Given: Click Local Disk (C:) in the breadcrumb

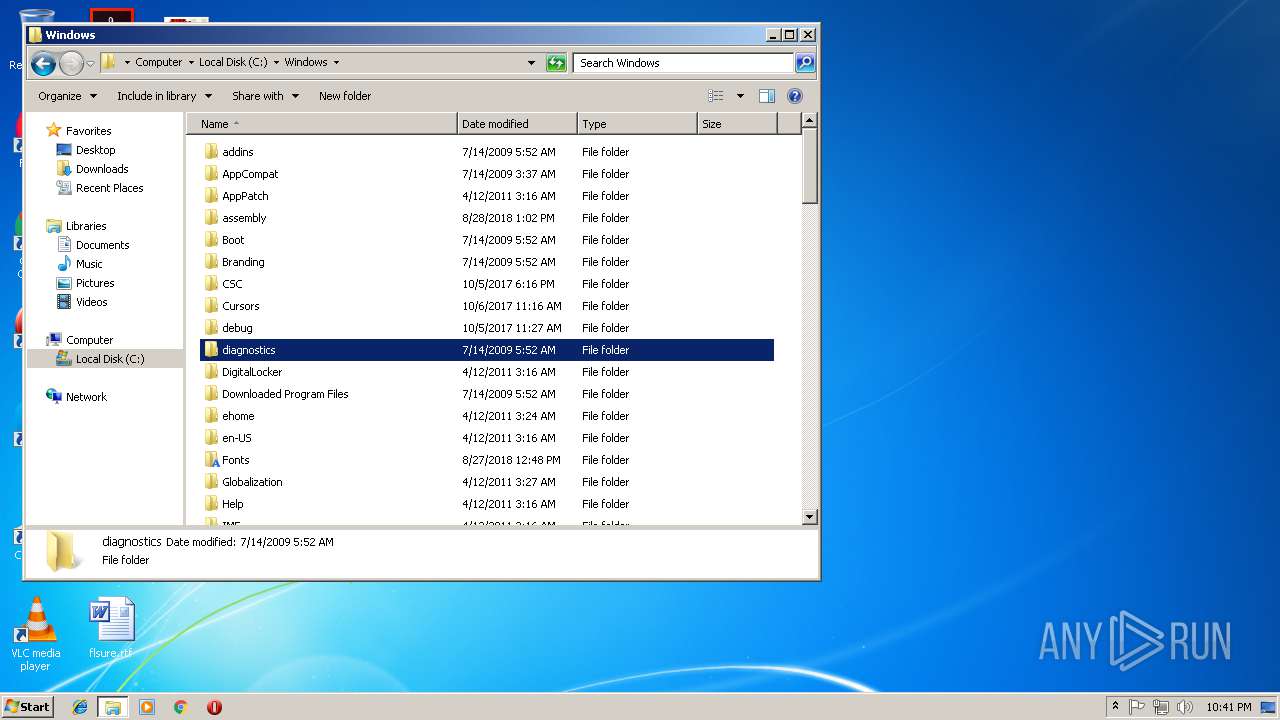Looking at the screenshot, I should [232, 62].
